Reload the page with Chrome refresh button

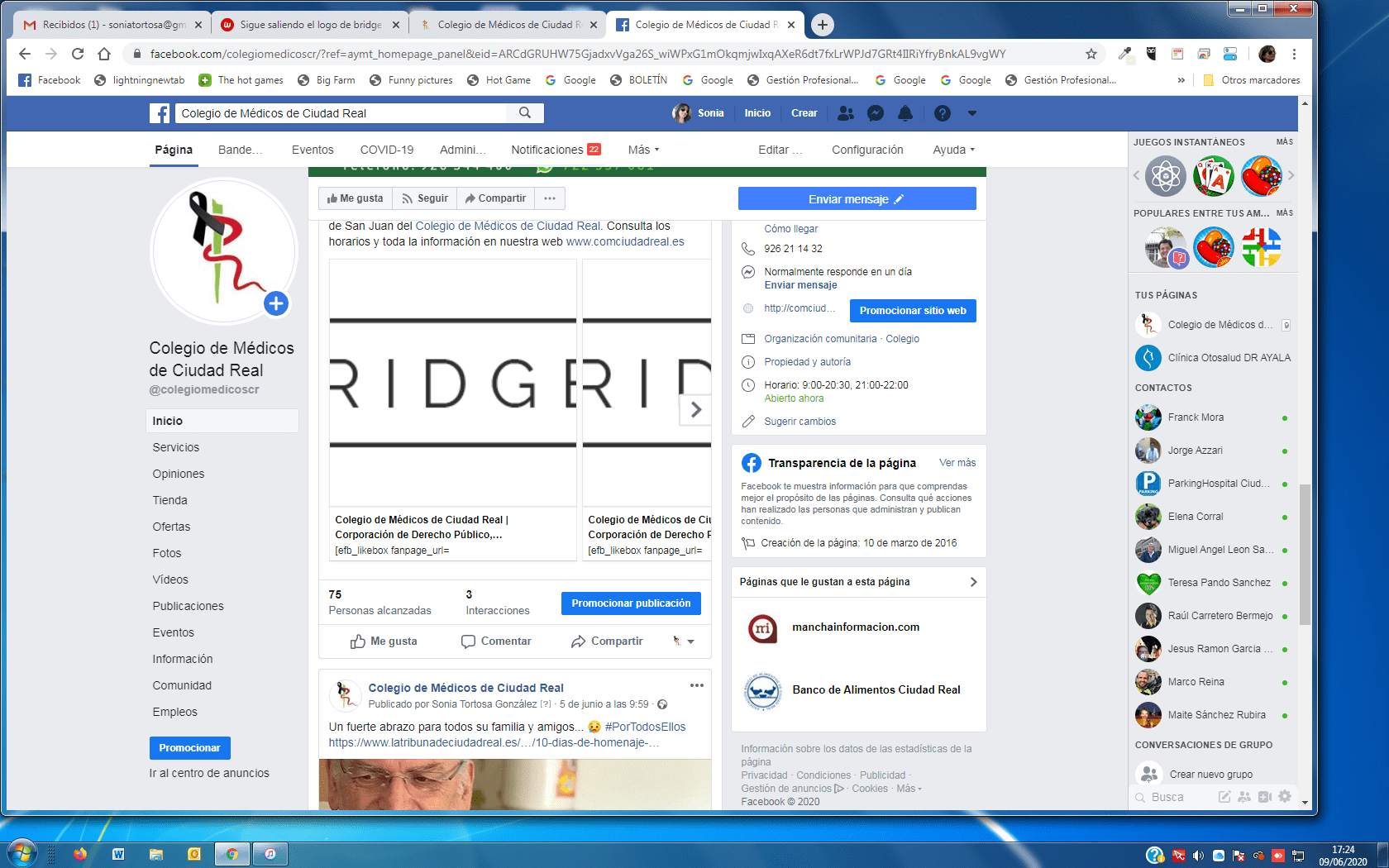pyautogui.click(x=78, y=54)
